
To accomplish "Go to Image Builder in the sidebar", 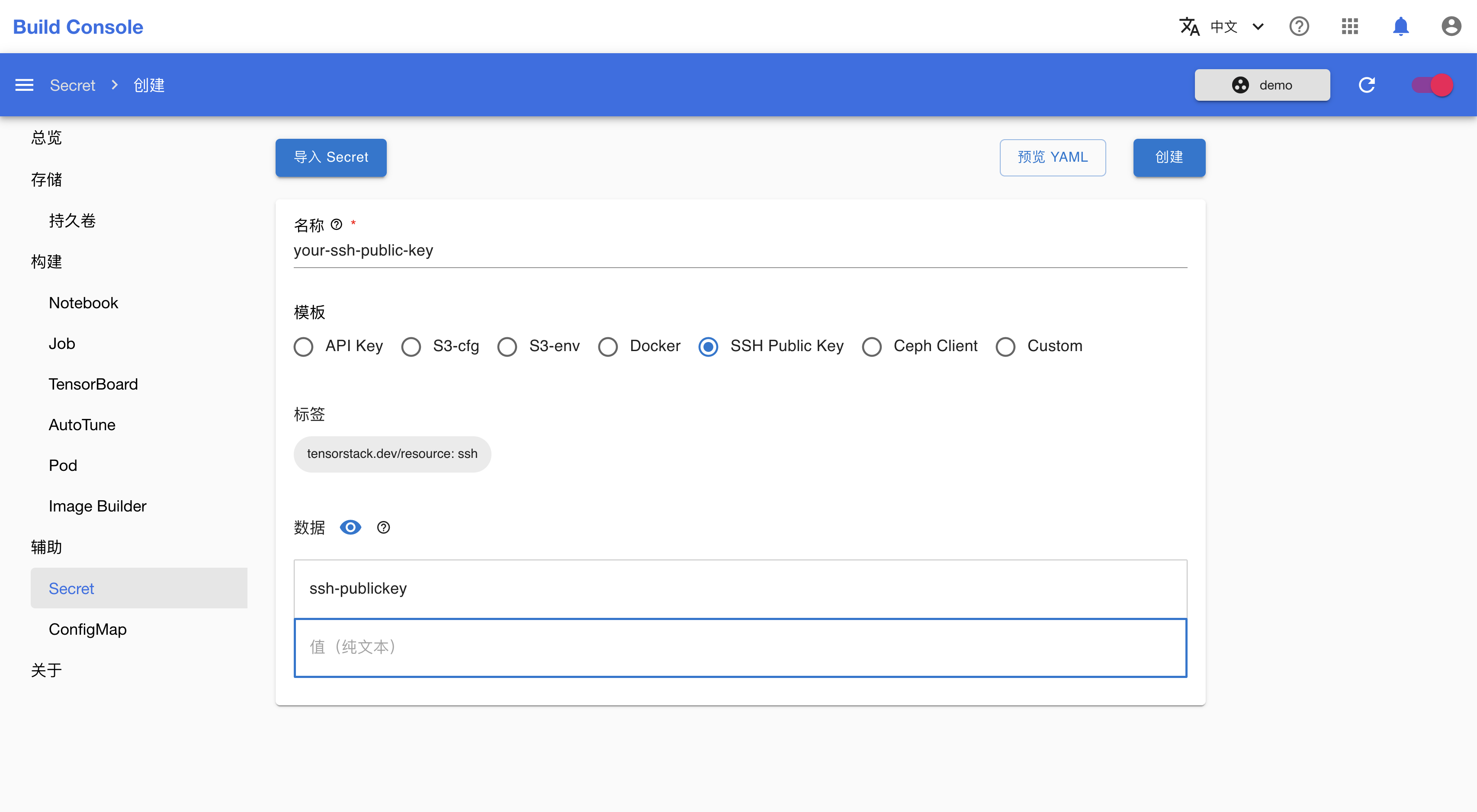I will coord(97,506).
